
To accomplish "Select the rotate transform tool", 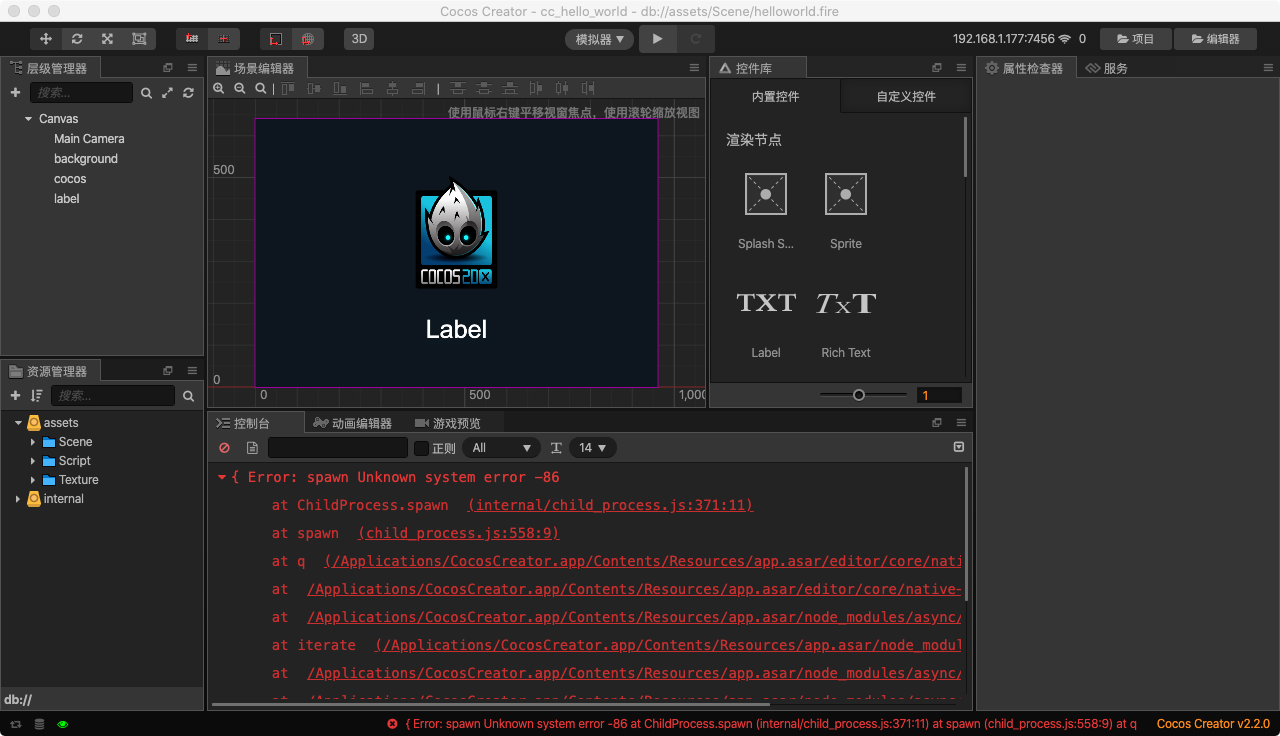I will pos(77,39).
